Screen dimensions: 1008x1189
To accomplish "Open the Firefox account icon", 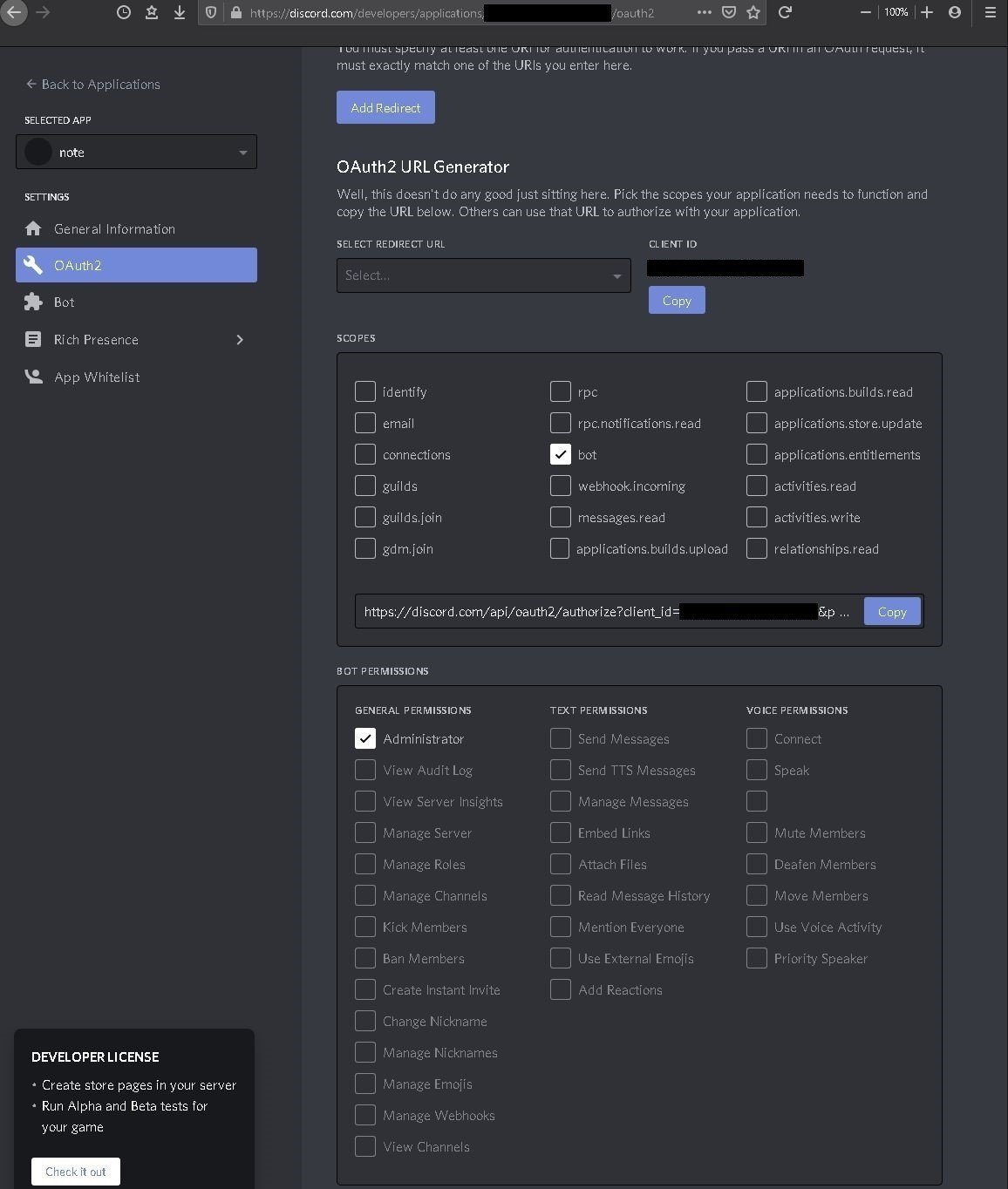I will point(955,12).
